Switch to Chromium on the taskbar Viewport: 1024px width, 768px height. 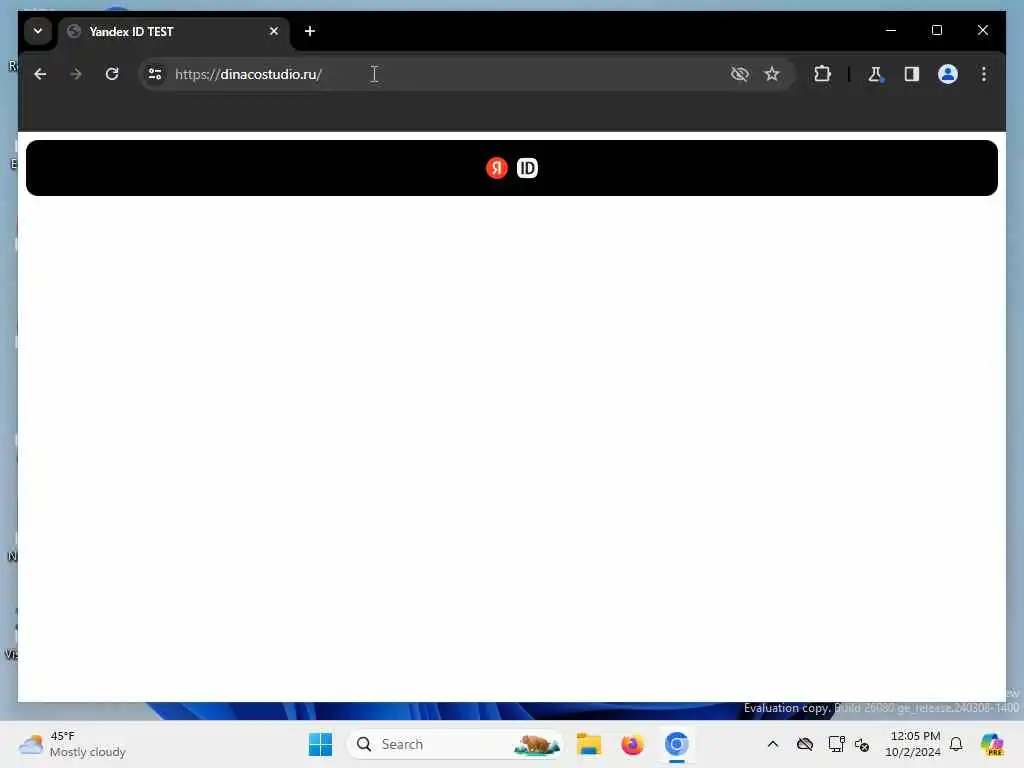click(x=677, y=744)
